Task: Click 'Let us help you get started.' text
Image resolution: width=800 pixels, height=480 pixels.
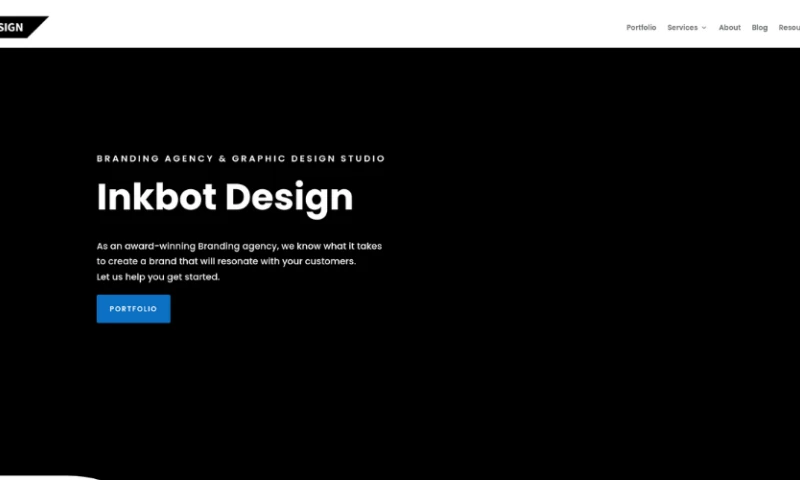Action: click(x=158, y=277)
